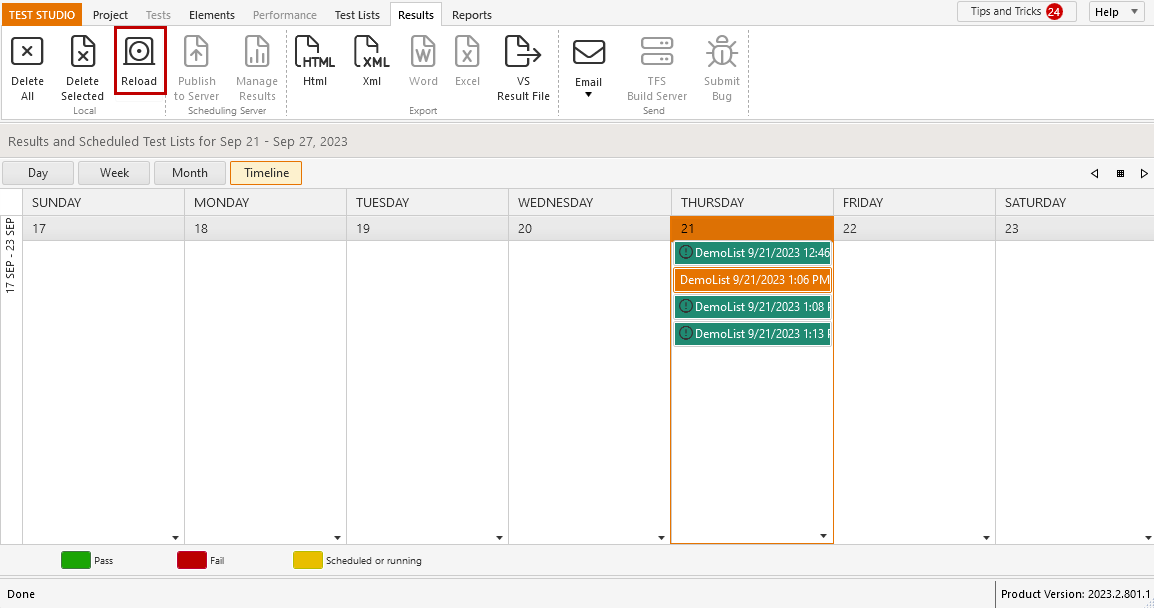The width and height of the screenshot is (1154, 608).
Task: Click the Delete All results icon
Action: pos(27,52)
